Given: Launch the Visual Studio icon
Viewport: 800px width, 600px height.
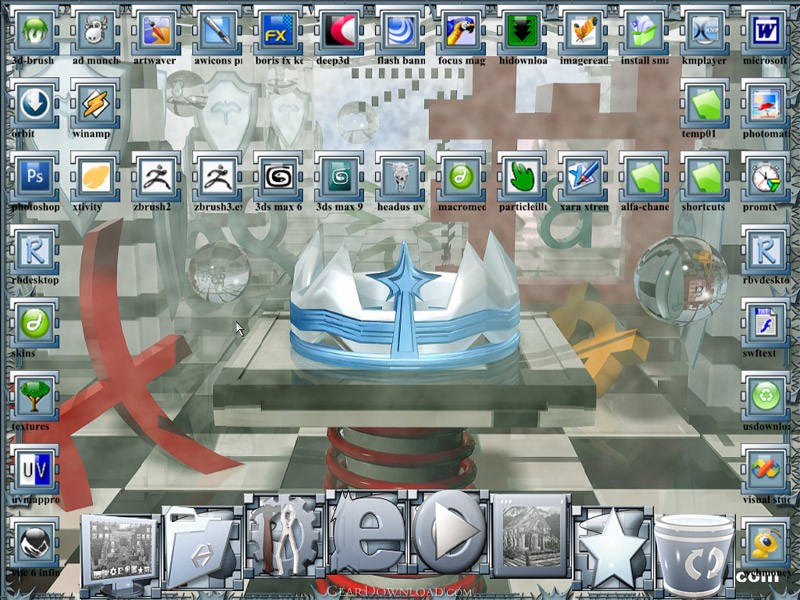Looking at the screenshot, I should (x=765, y=470).
